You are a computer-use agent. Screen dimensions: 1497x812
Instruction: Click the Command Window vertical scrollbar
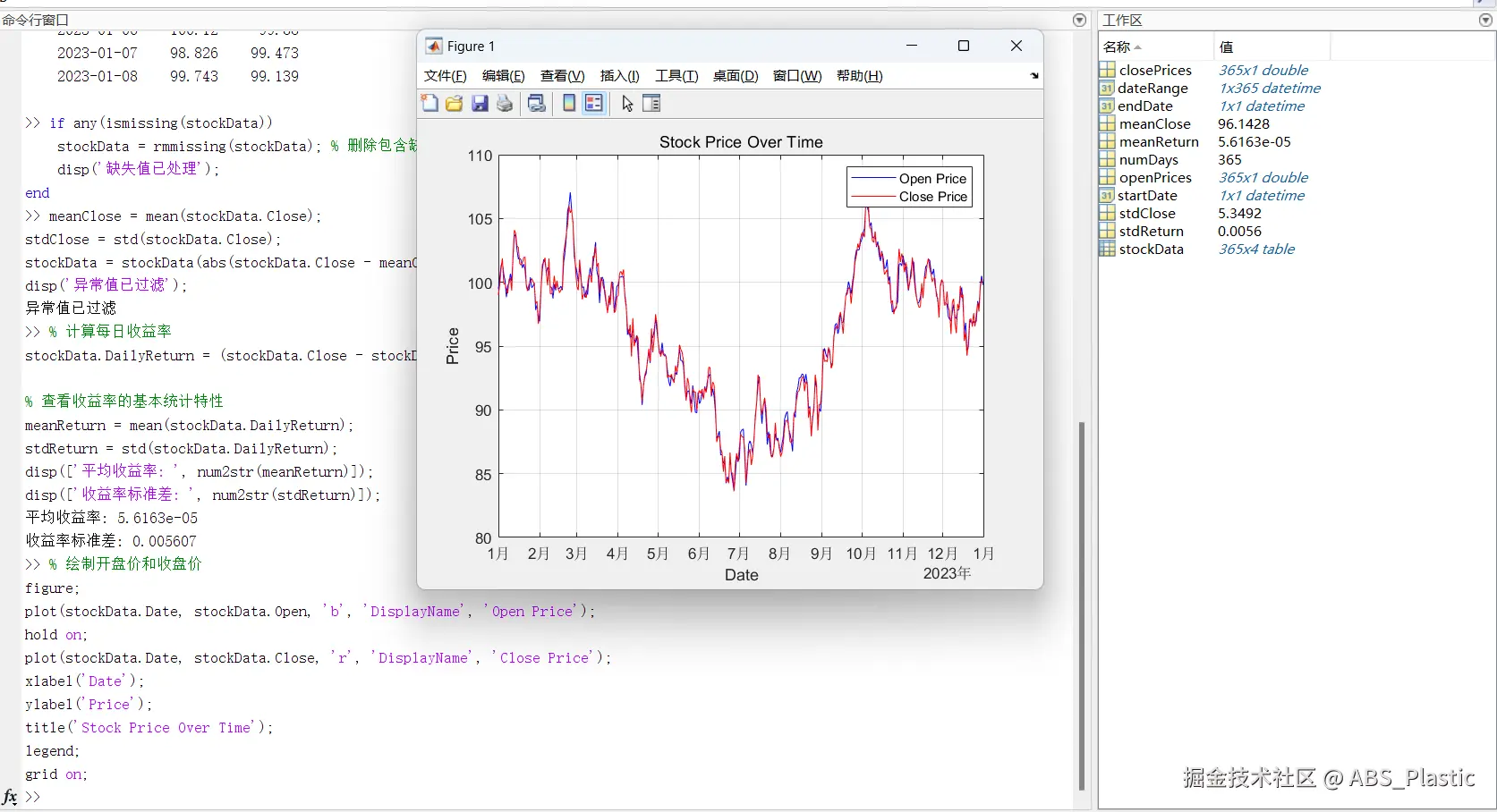click(1082, 605)
